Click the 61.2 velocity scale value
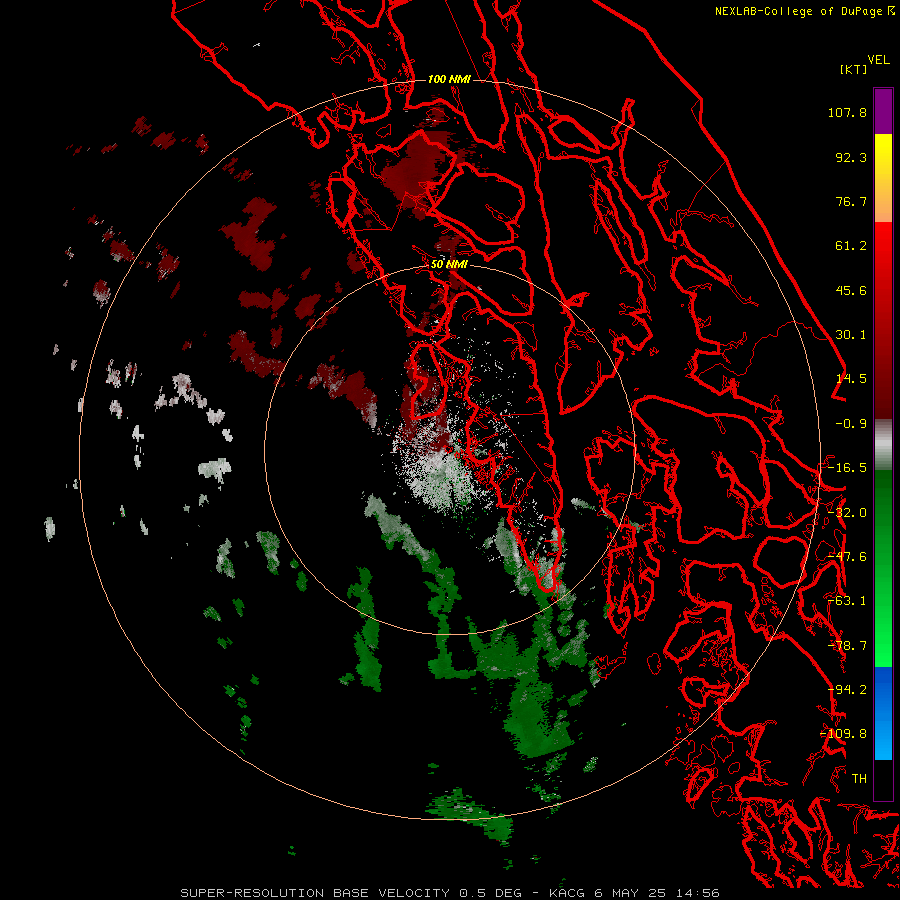 (851, 246)
